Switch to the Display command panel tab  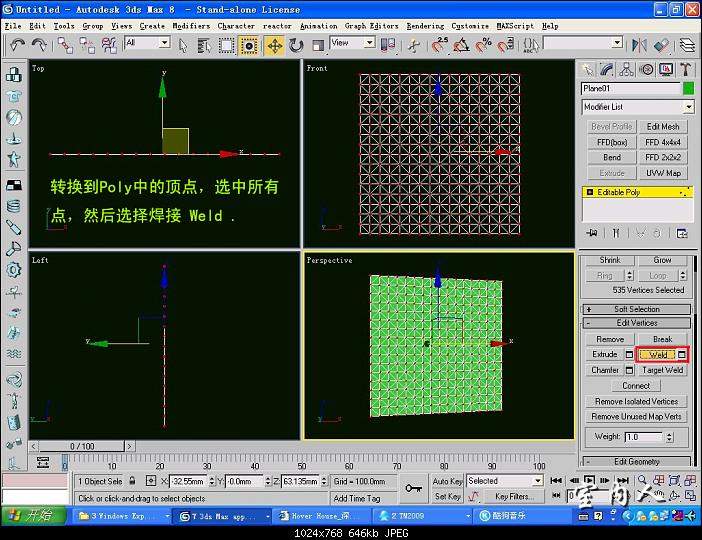click(x=666, y=69)
